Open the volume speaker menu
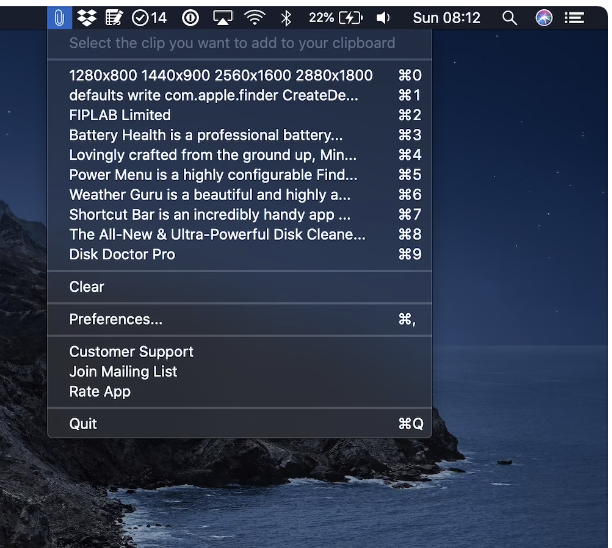The image size is (612, 548). [x=383, y=18]
